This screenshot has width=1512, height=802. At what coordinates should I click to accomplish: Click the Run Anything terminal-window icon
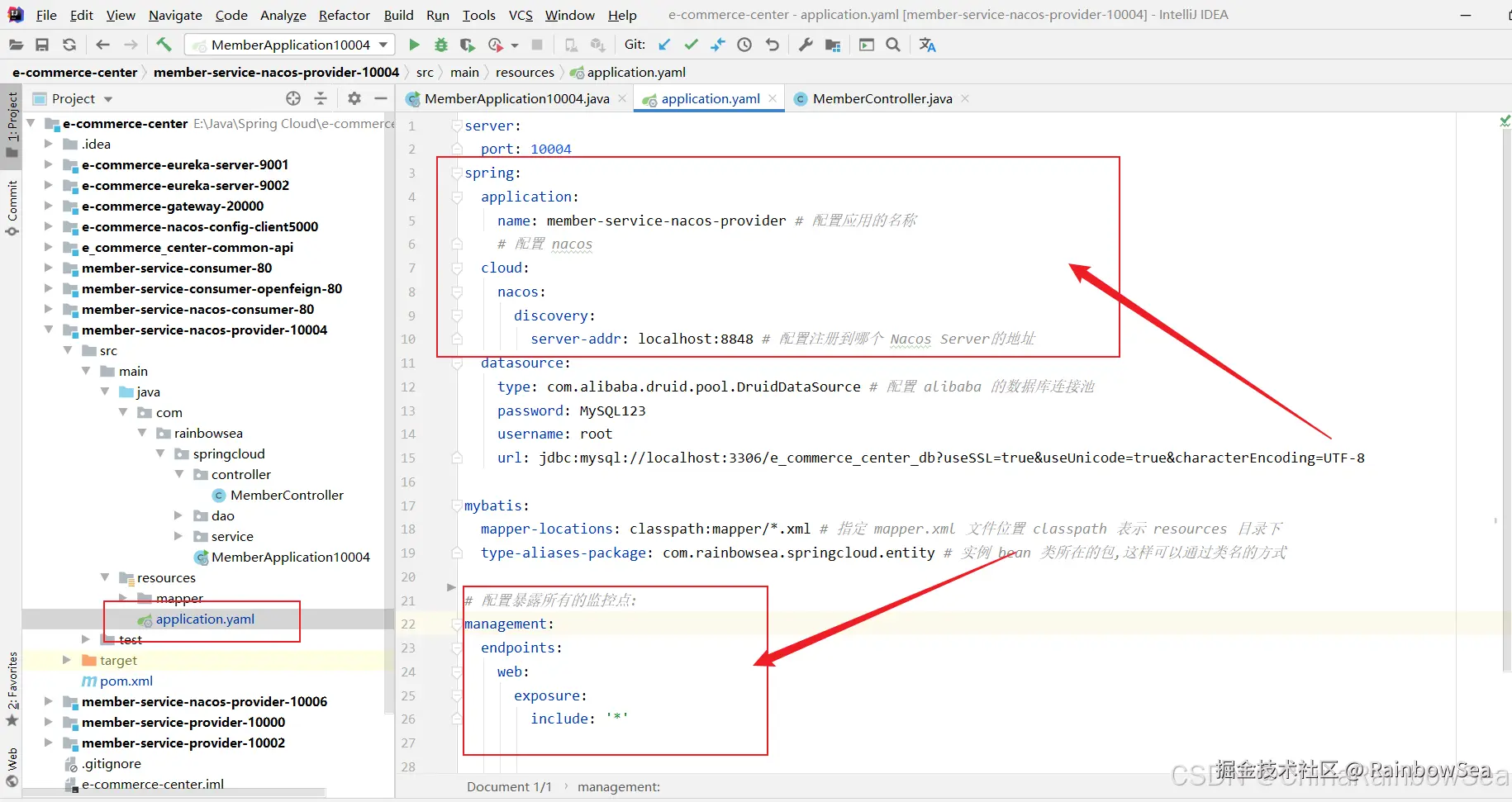coord(867,45)
